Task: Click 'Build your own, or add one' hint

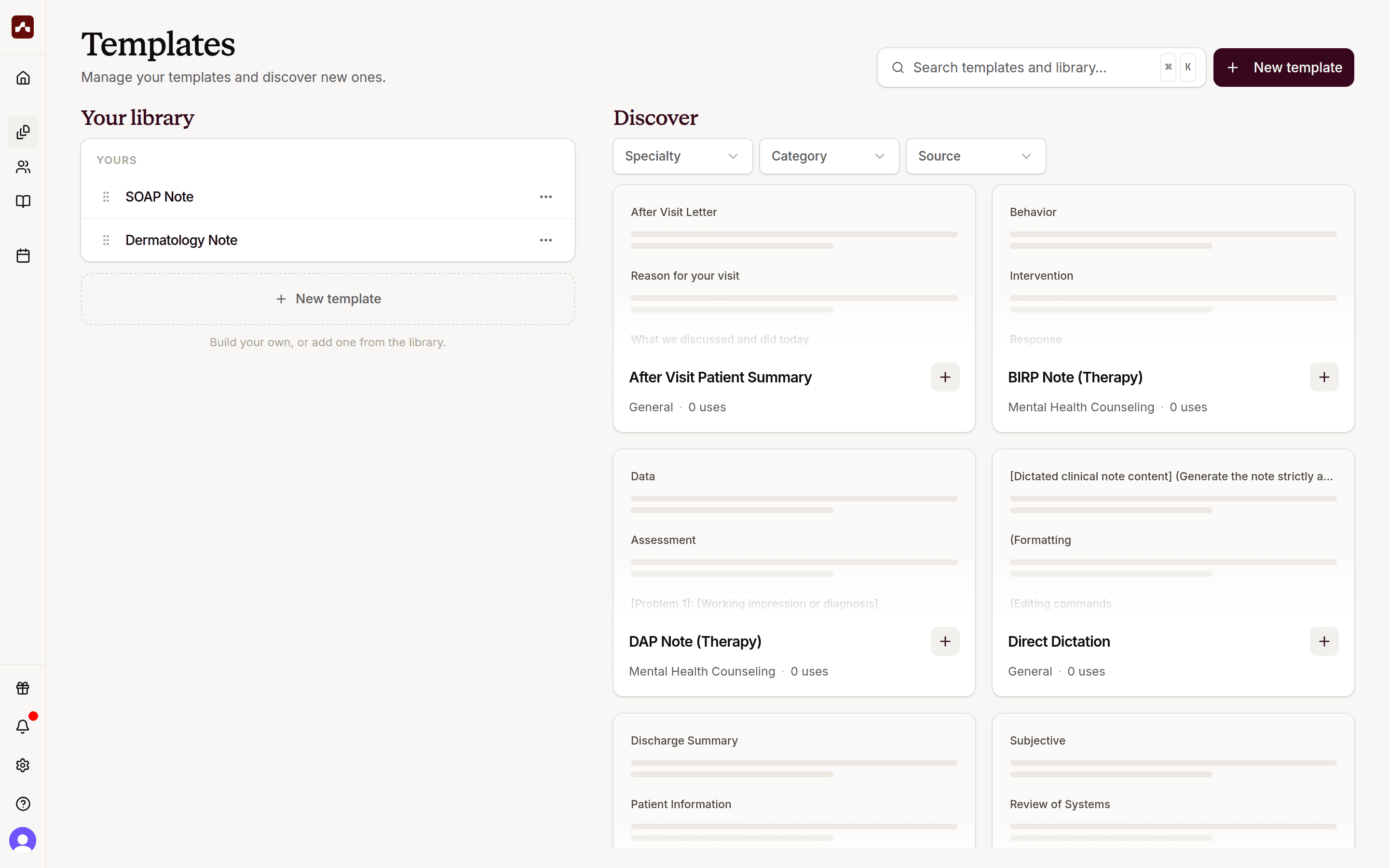Action: coord(328,342)
